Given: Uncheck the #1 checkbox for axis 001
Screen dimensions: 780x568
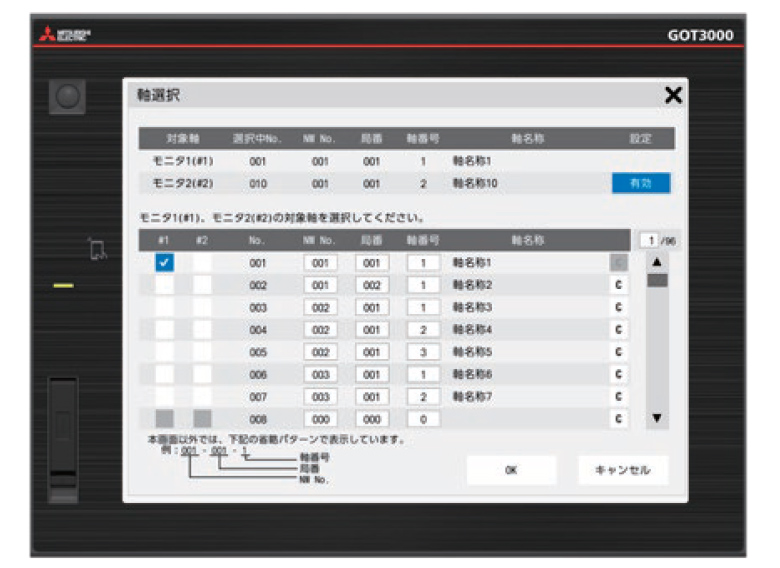Looking at the screenshot, I should pyautogui.click(x=165, y=263).
